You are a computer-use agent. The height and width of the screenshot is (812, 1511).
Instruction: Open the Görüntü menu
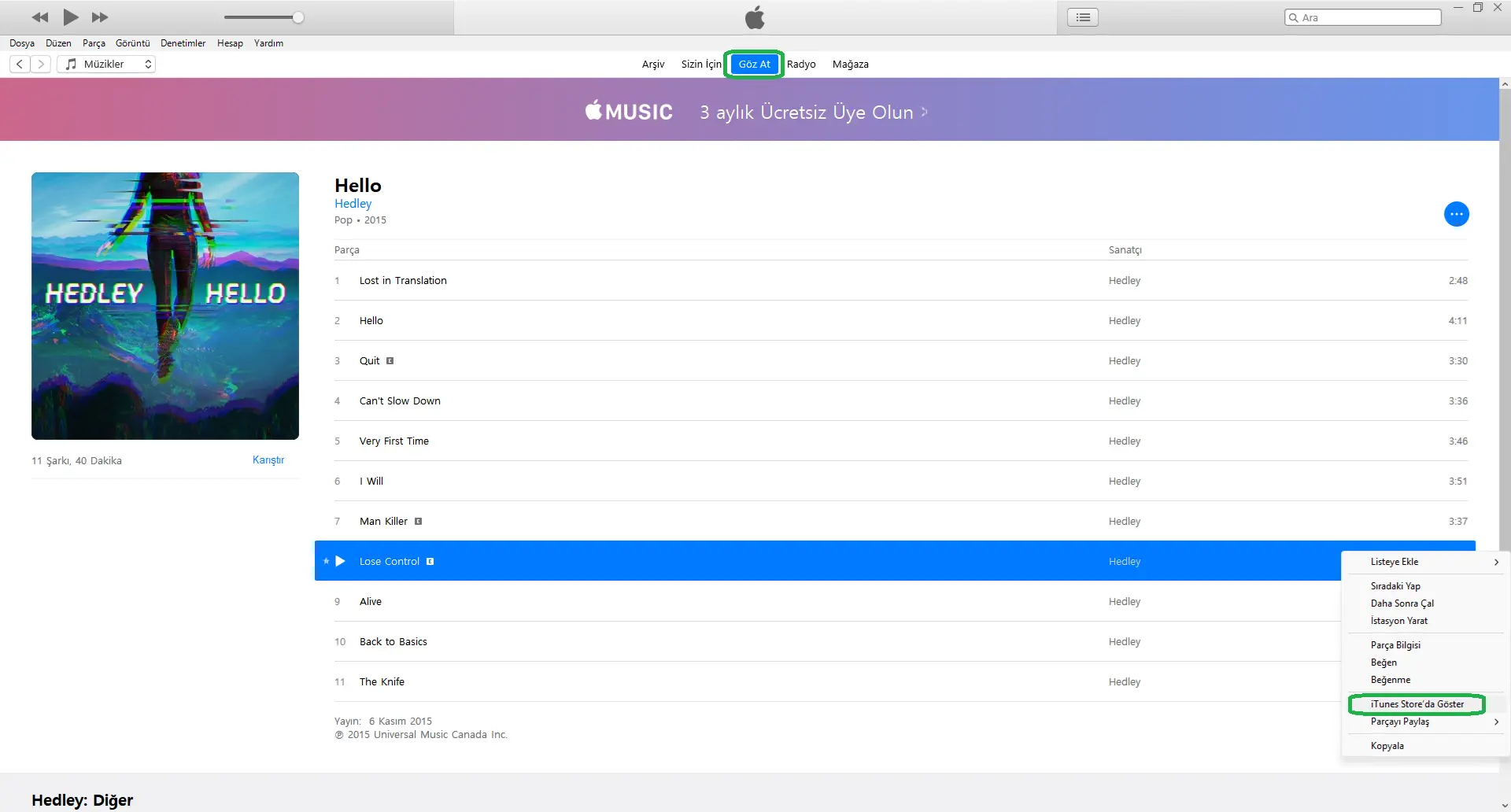pos(133,43)
